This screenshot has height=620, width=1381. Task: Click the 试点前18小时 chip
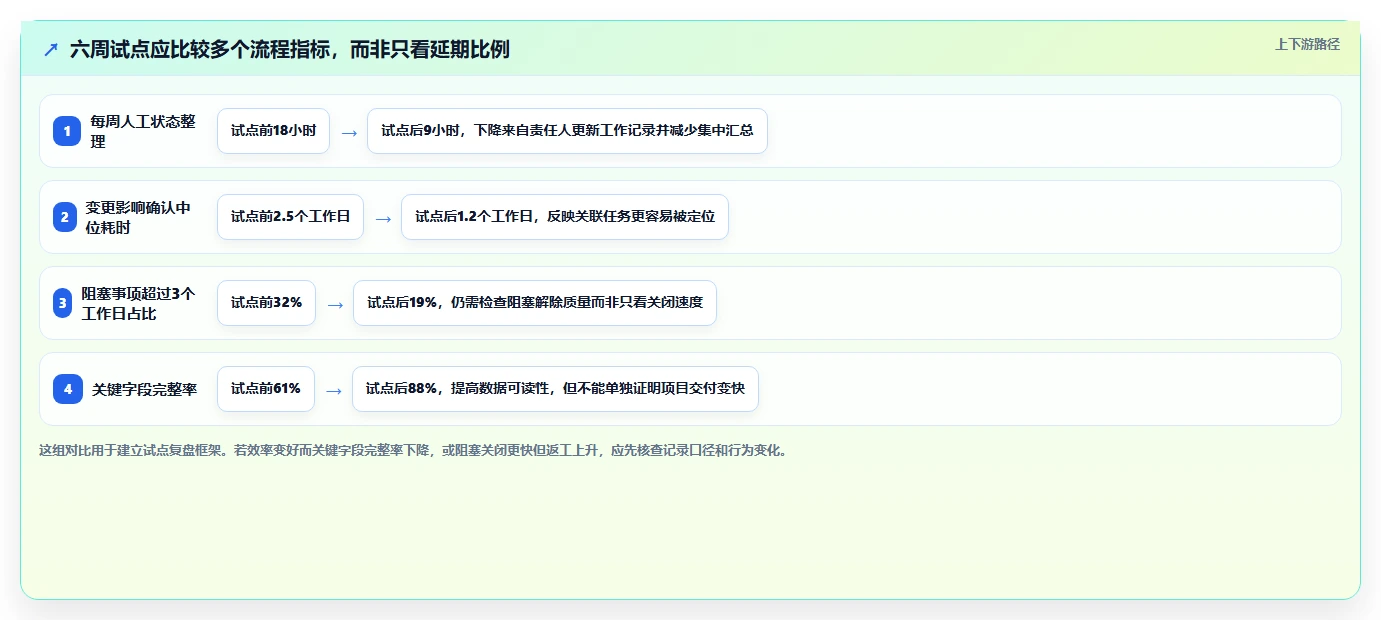pos(273,131)
